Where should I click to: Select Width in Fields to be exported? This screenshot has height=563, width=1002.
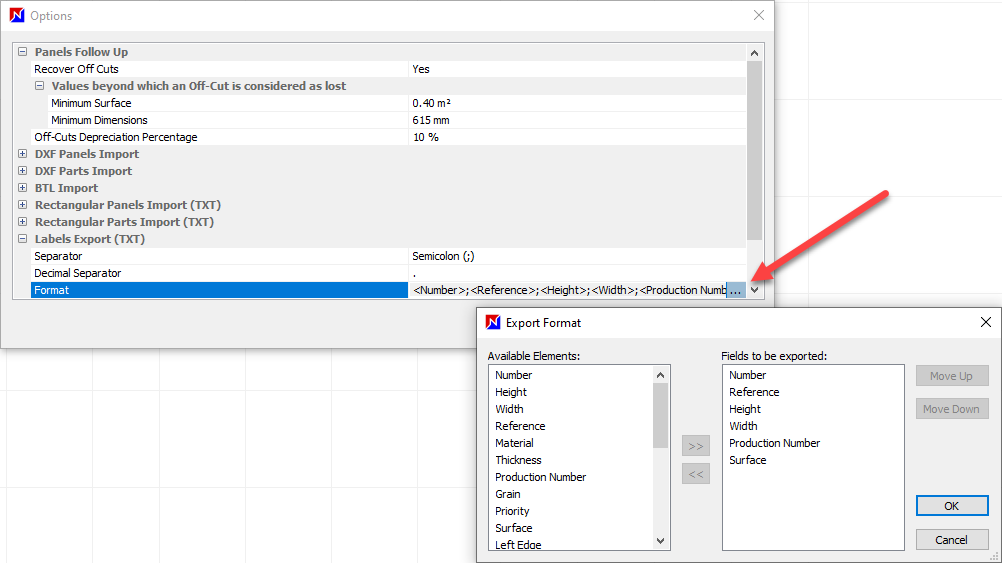[x=743, y=426]
